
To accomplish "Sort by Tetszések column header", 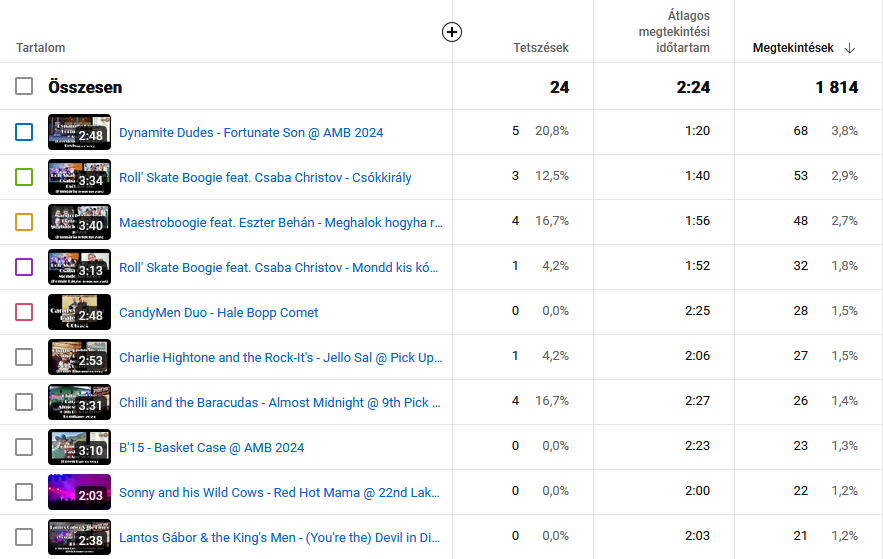I will coord(541,48).
